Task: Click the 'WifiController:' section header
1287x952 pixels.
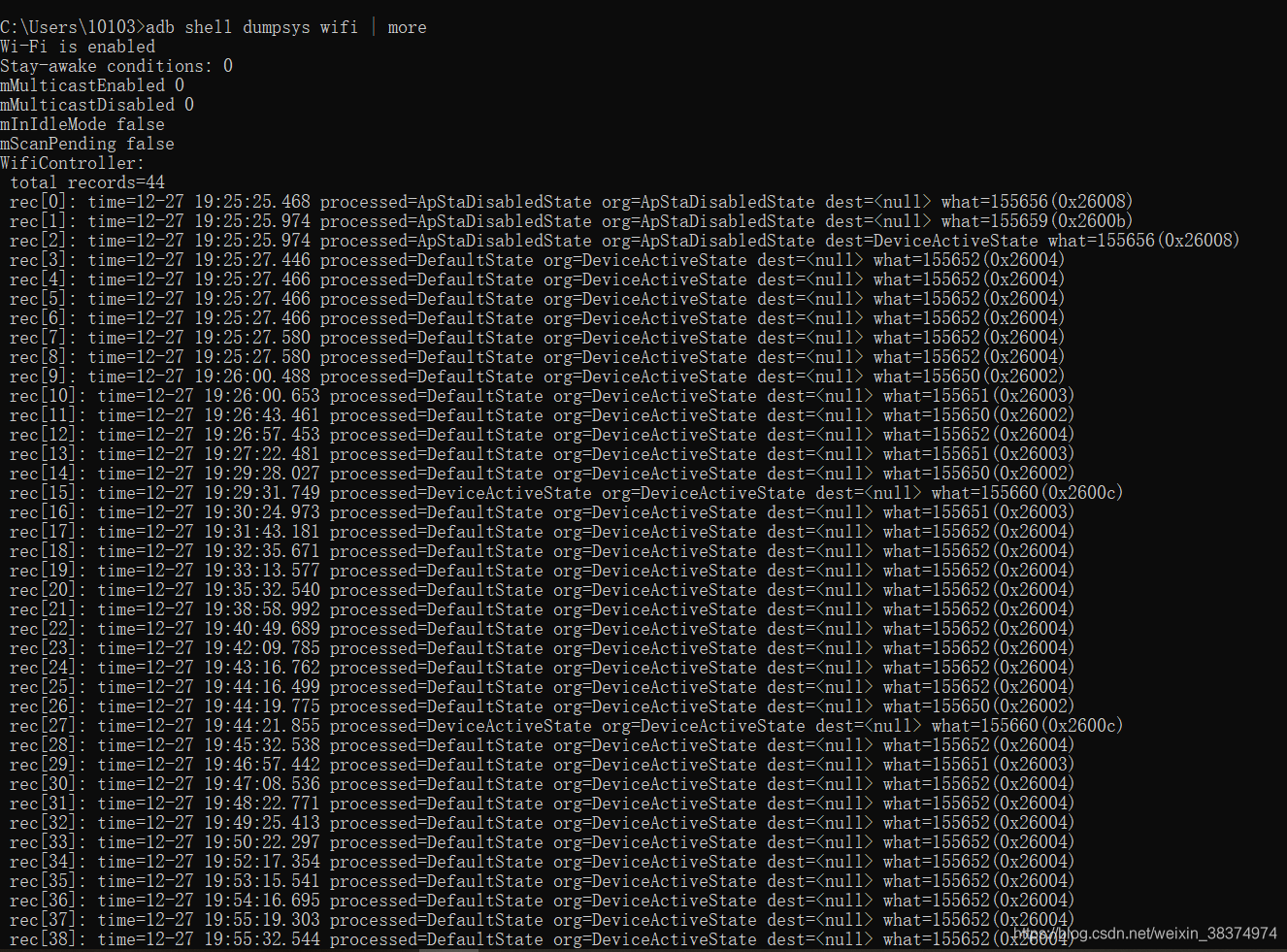Action: click(x=70, y=162)
